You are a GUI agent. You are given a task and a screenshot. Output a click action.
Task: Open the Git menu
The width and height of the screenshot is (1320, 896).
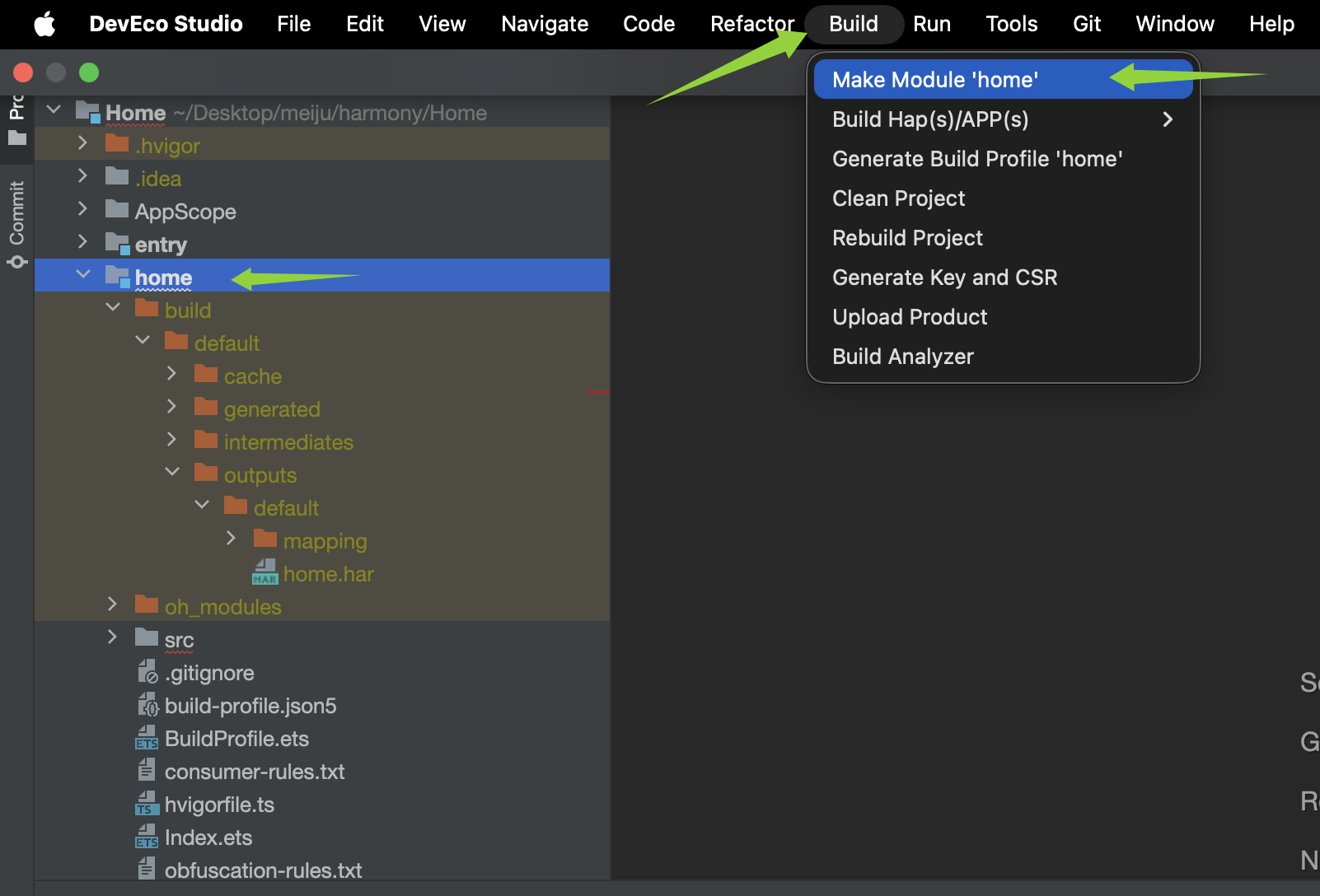tap(1087, 24)
